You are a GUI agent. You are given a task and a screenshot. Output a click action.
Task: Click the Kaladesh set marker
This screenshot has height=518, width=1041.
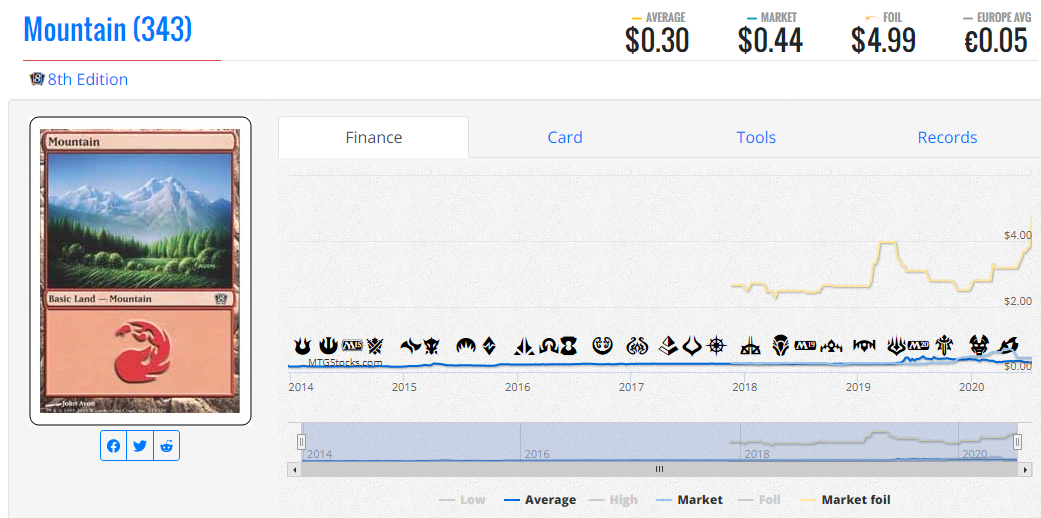point(603,347)
